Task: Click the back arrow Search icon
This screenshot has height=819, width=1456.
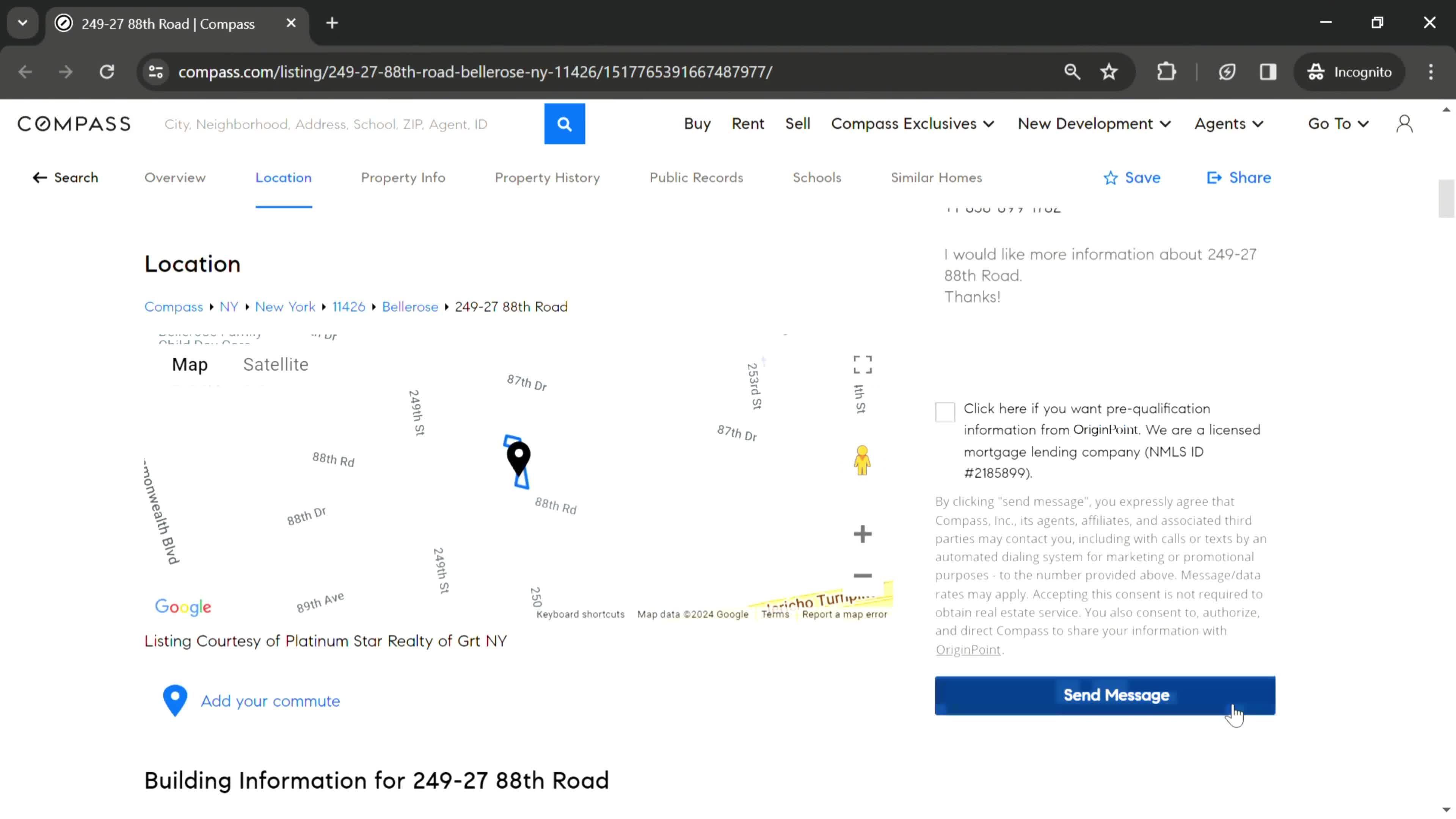Action: pos(40,178)
